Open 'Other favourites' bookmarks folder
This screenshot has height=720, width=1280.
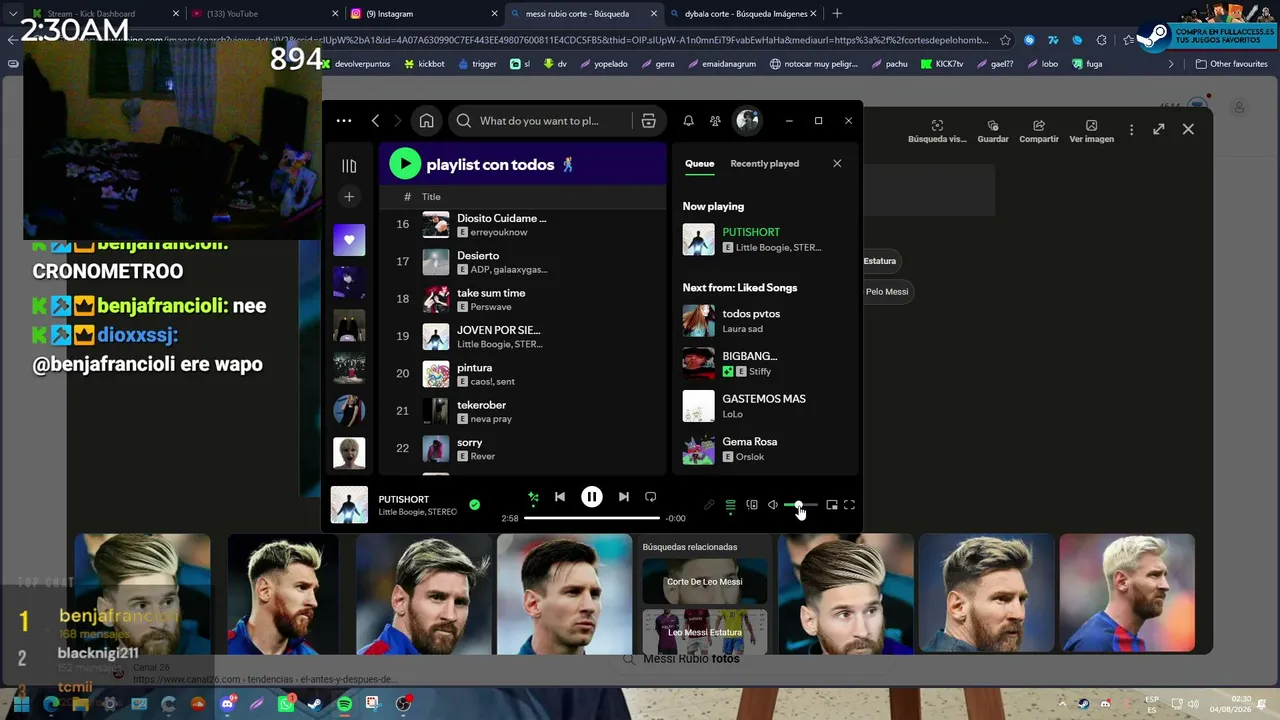(1232, 64)
